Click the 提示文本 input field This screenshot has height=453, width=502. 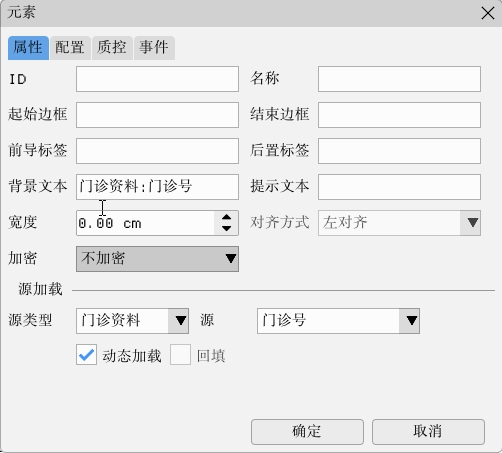pos(399,187)
